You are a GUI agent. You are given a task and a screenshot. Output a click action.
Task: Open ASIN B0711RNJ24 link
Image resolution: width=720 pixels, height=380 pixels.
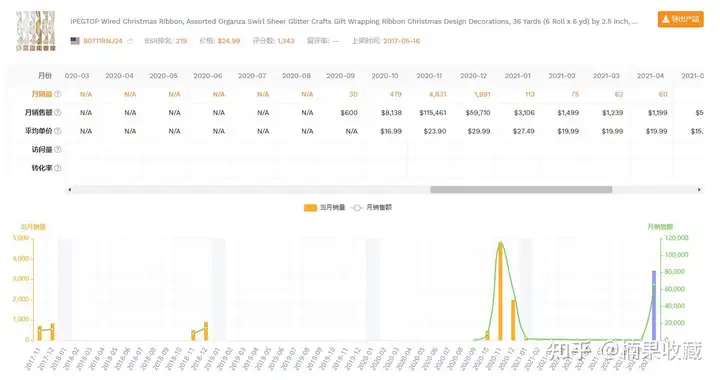[103, 41]
